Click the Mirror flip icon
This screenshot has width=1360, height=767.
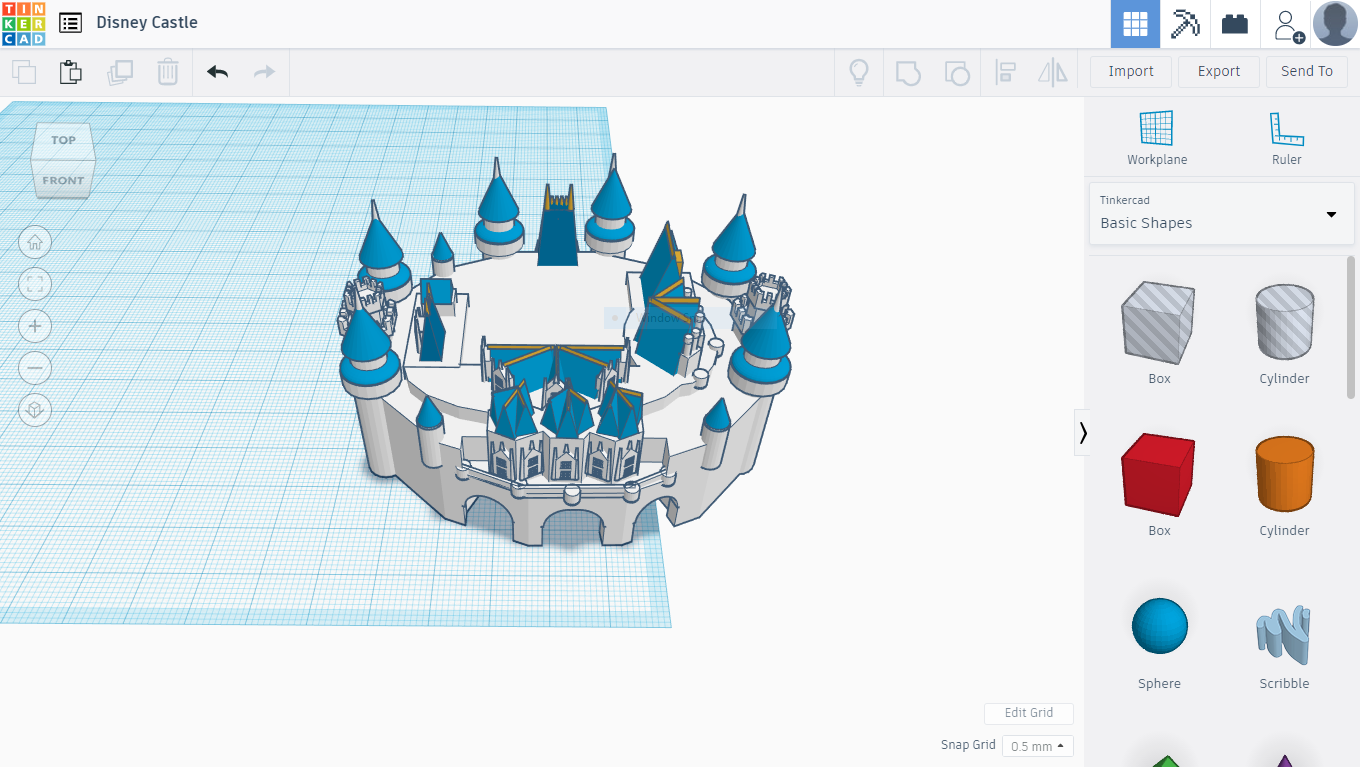[x=1053, y=72]
